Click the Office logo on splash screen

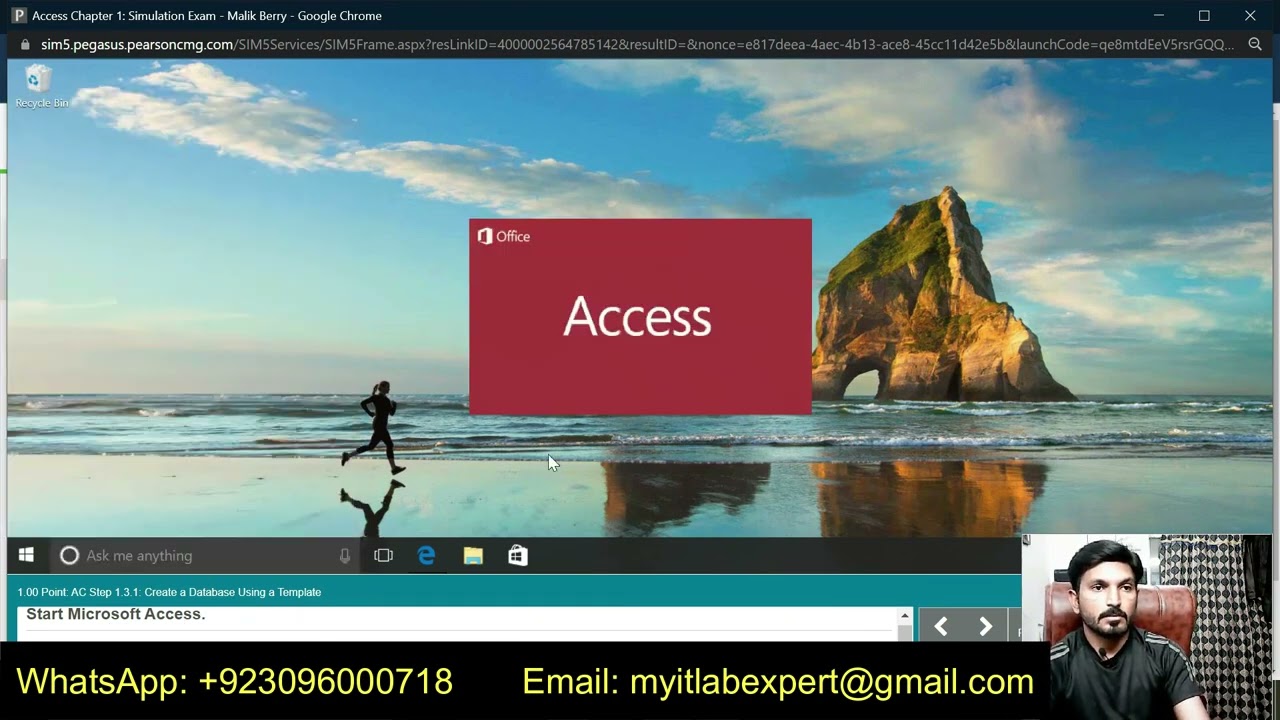tap(504, 237)
